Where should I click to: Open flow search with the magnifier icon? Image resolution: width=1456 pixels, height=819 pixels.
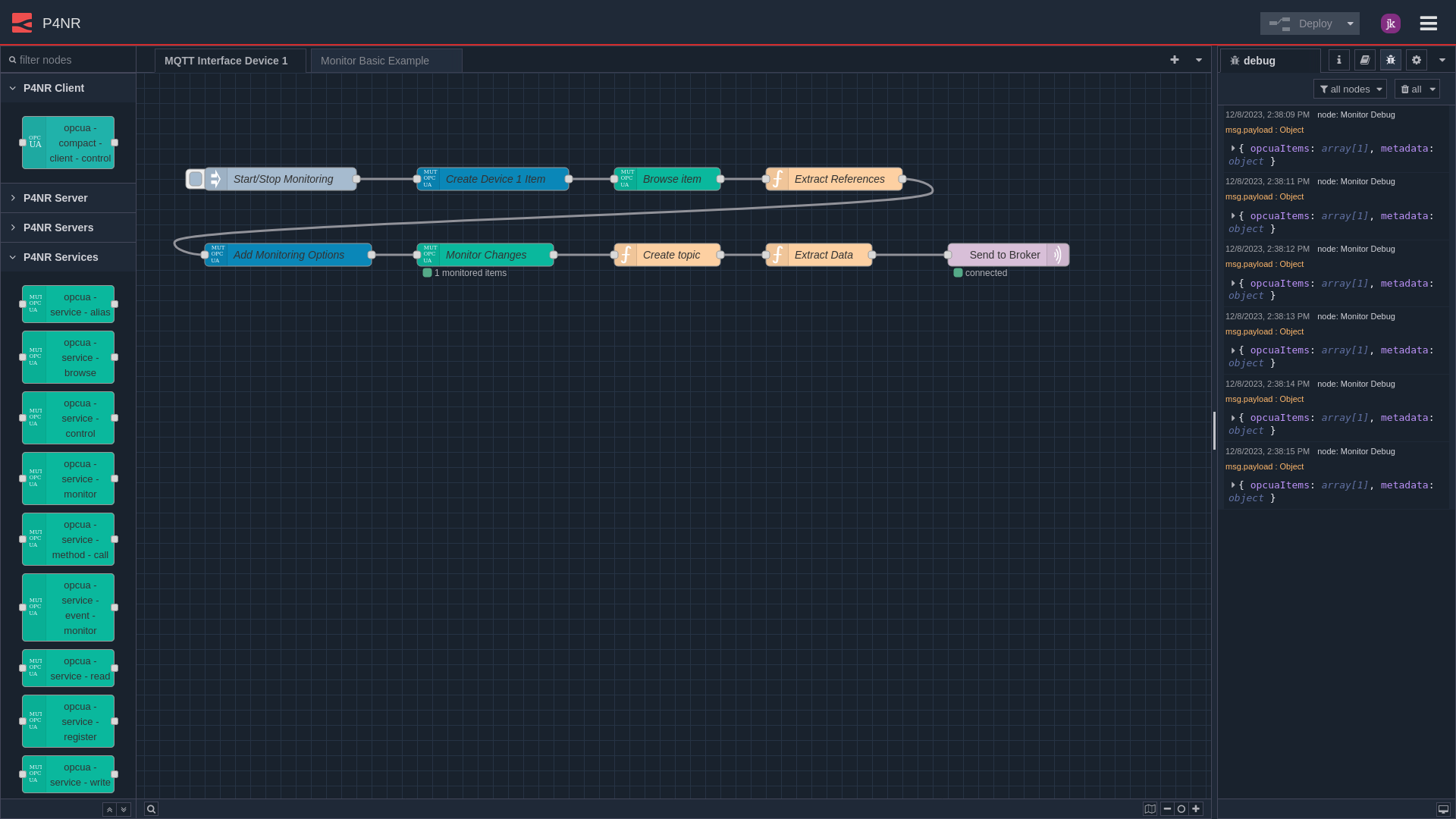151,809
